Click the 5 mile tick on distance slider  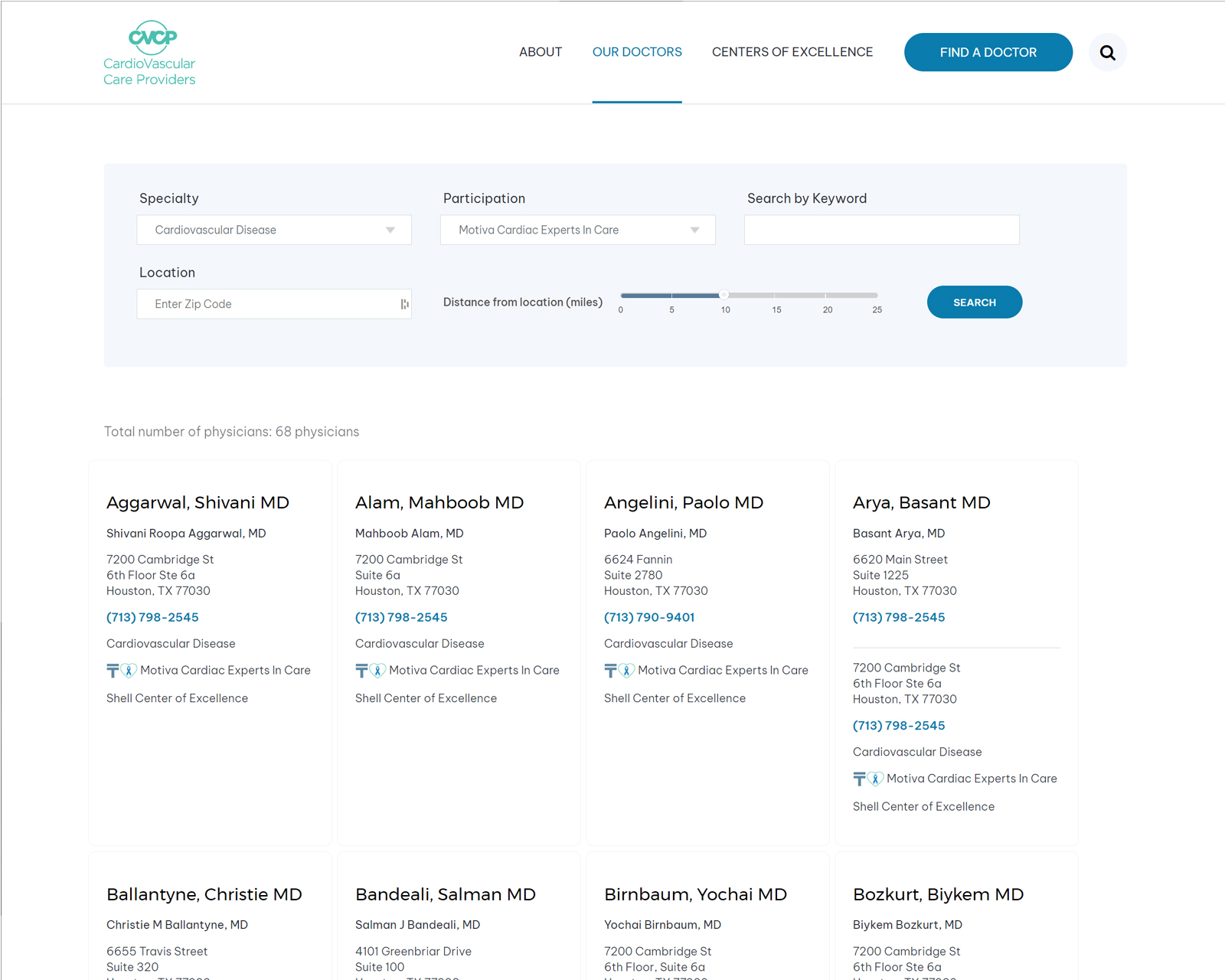click(x=671, y=295)
